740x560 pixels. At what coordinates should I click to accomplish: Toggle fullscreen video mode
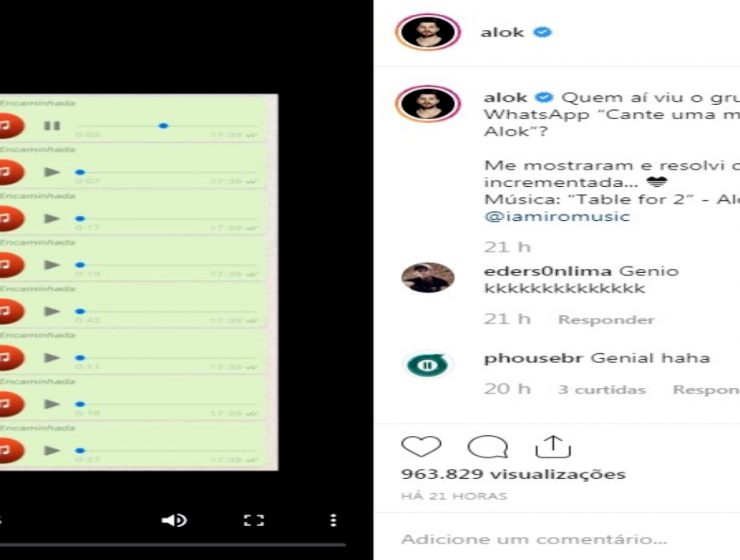click(254, 520)
